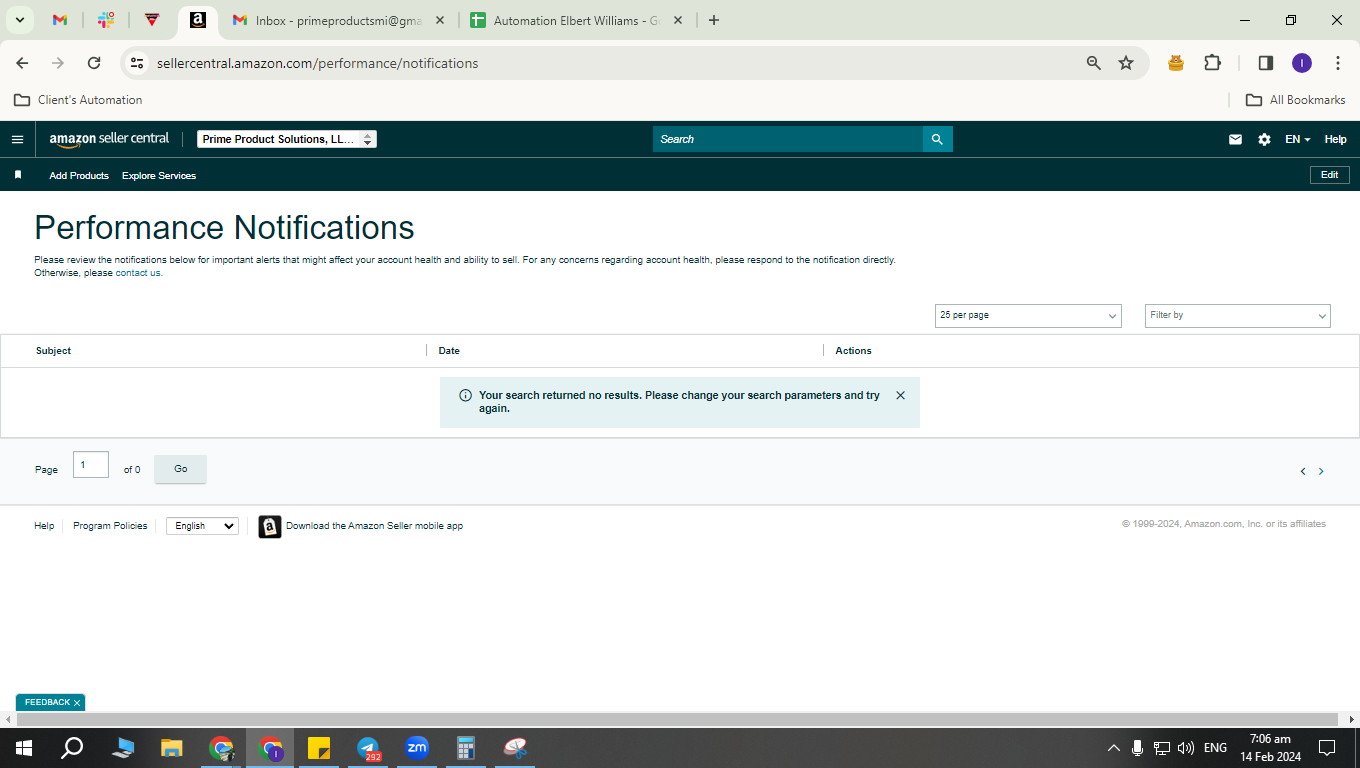Close the Automation Elbert Williams tab
The height and width of the screenshot is (768, 1360).
point(678,20)
